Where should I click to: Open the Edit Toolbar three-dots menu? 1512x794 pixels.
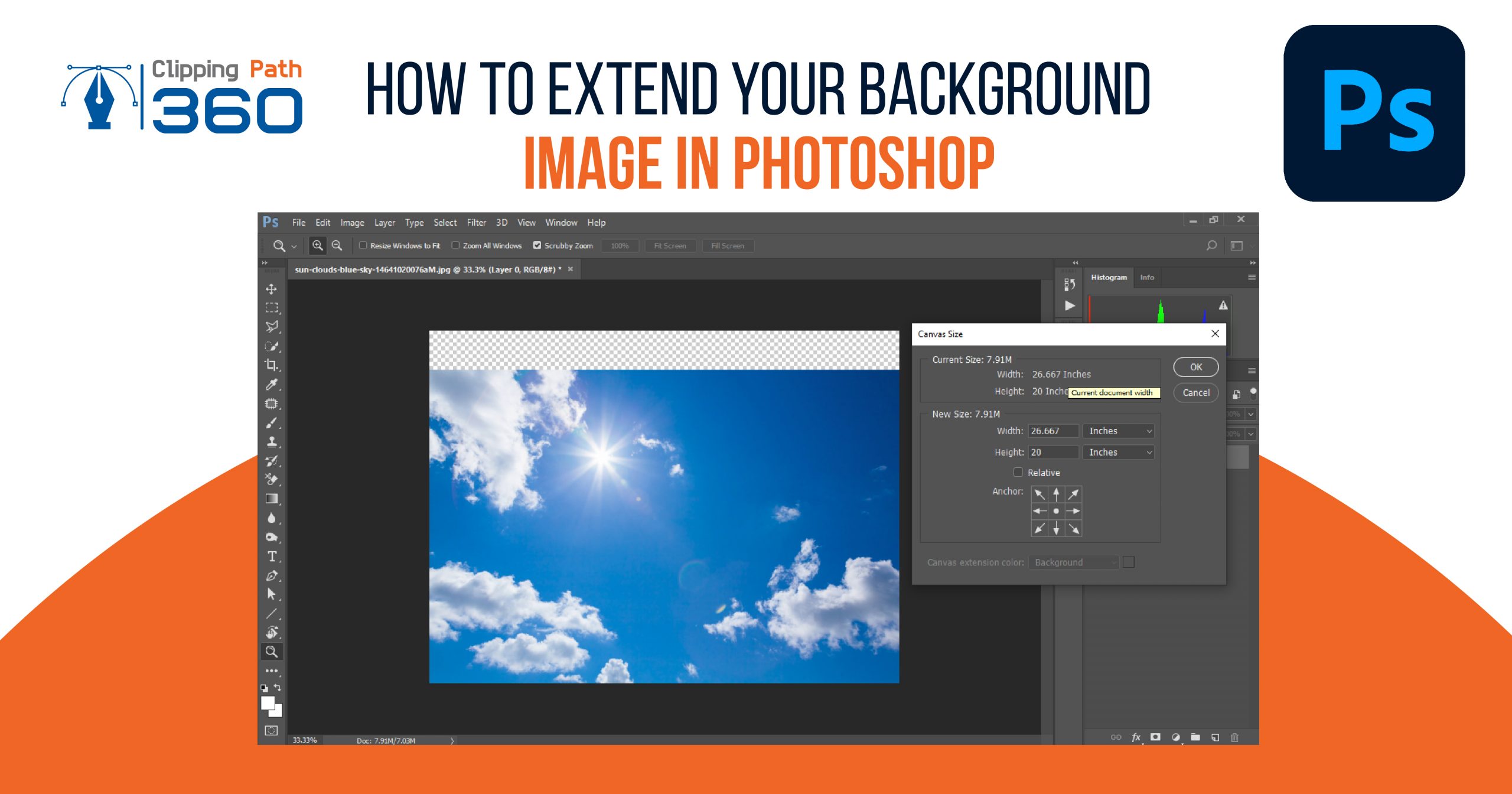pos(271,671)
